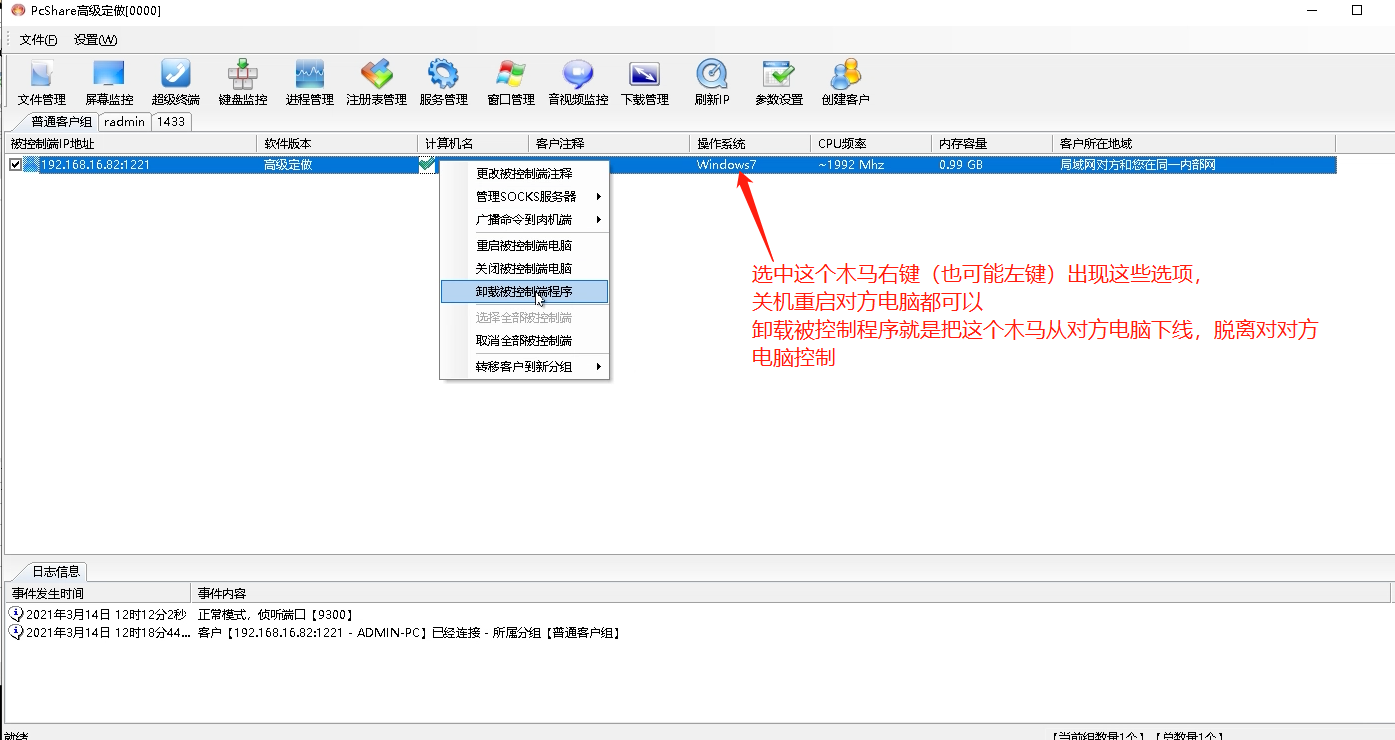
Task: Open the 文件(F) menu
Action: click(38, 40)
